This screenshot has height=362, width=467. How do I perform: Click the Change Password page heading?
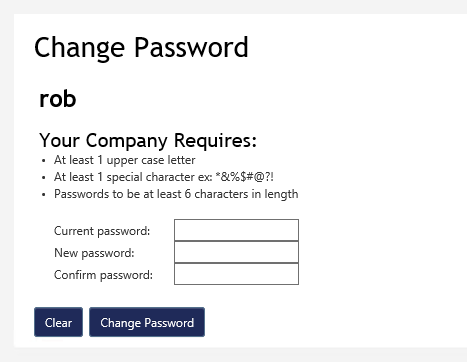coord(141,48)
